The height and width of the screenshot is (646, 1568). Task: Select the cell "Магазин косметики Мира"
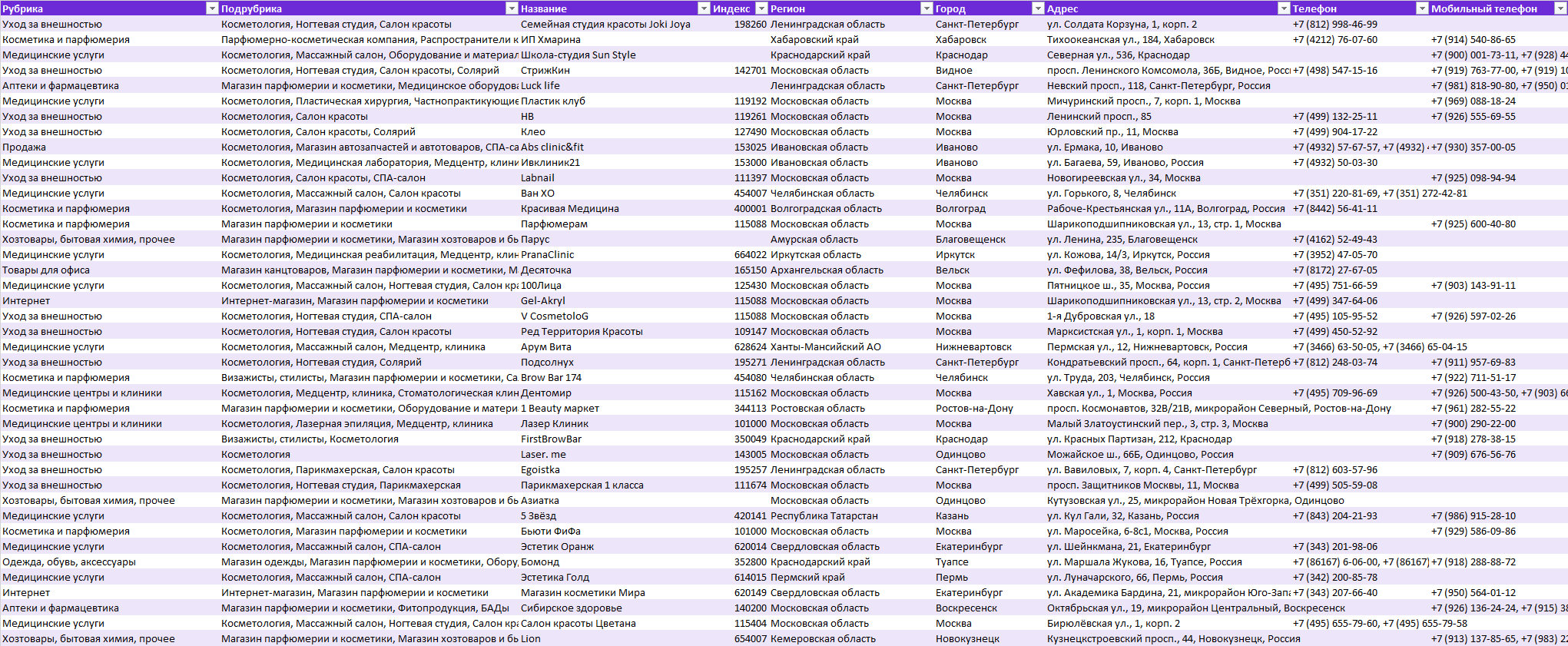point(615,592)
